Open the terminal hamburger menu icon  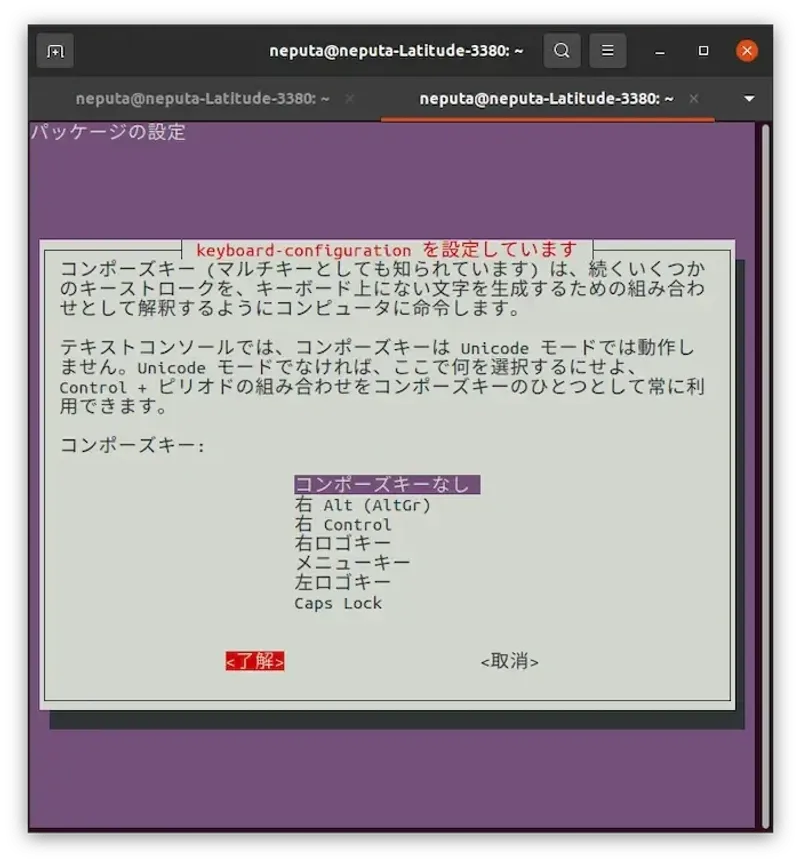pyautogui.click(x=608, y=50)
